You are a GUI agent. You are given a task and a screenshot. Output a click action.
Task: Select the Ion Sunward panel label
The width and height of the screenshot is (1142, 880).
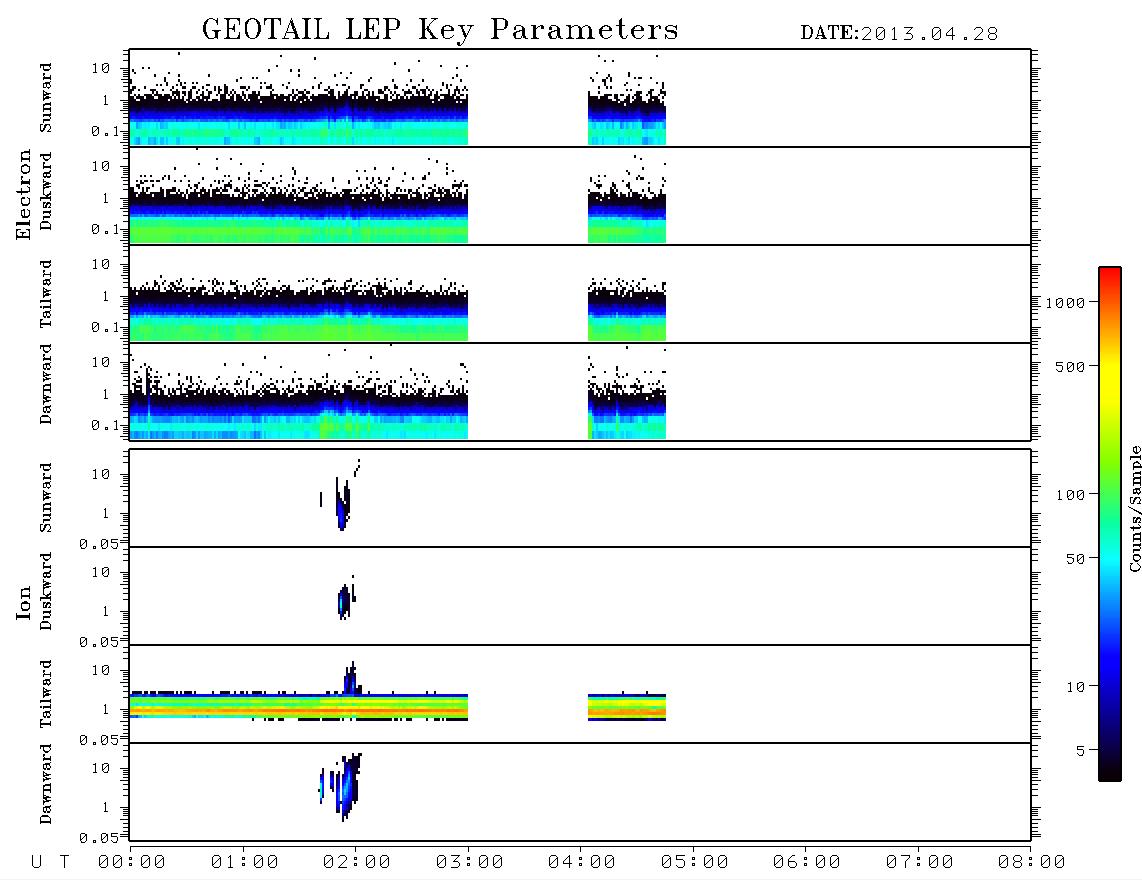click(46, 498)
